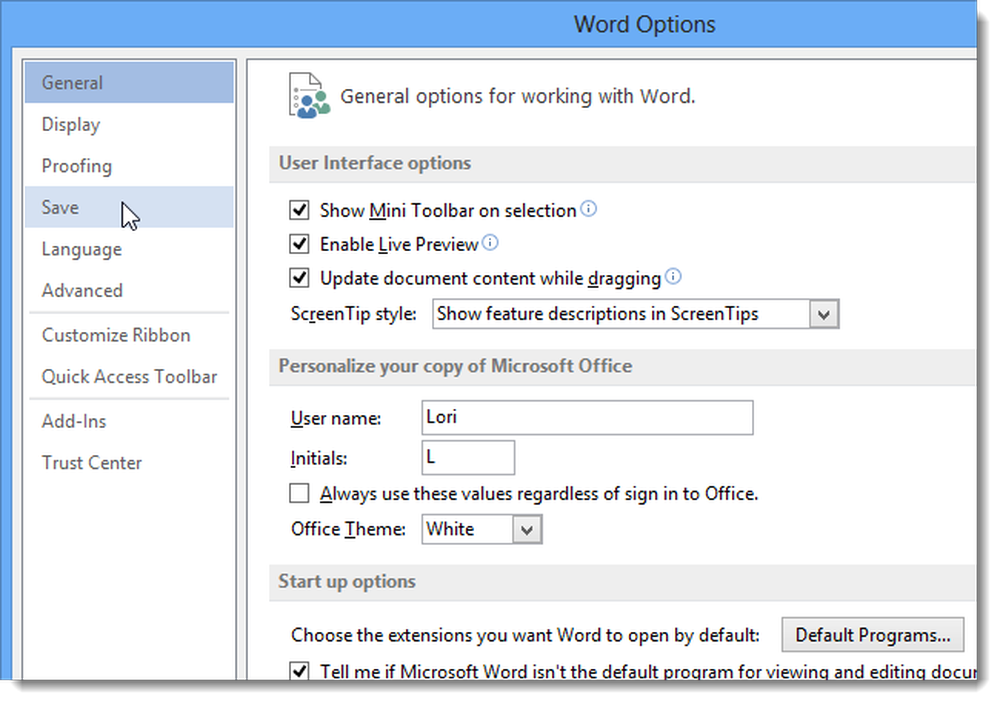Click into the User name field

[587, 418]
